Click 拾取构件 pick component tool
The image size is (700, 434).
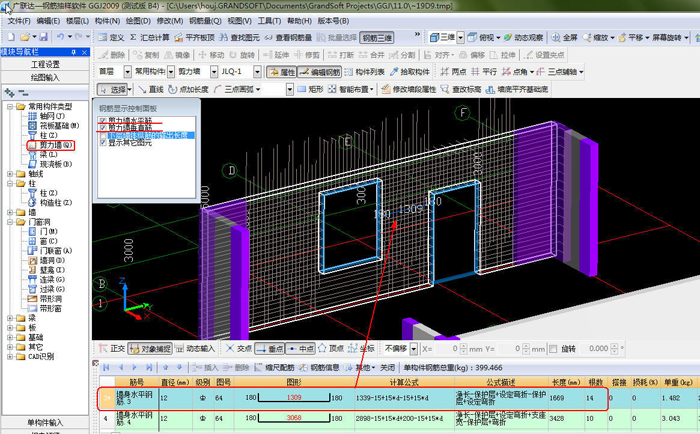point(410,71)
